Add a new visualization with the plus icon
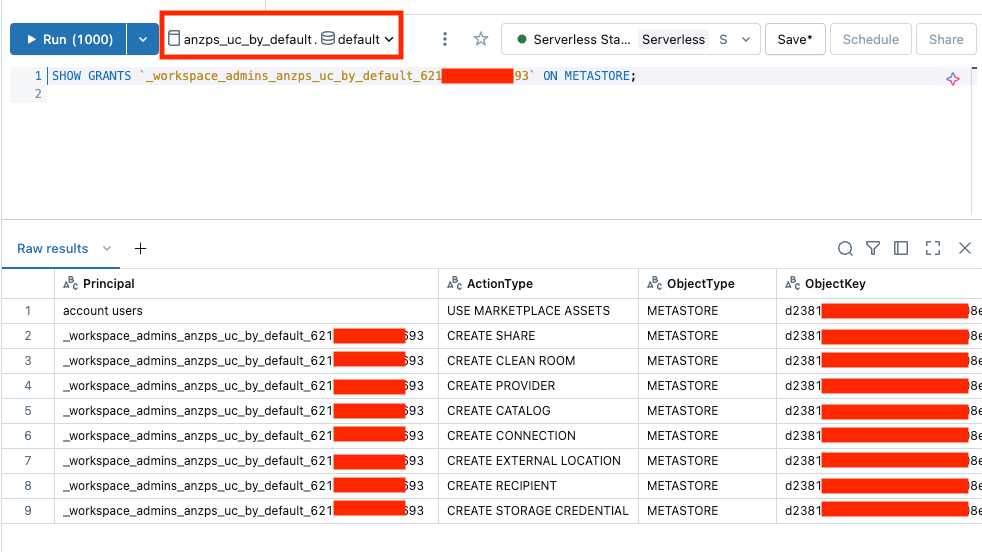Image resolution: width=982 pixels, height=552 pixels. coord(140,248)
